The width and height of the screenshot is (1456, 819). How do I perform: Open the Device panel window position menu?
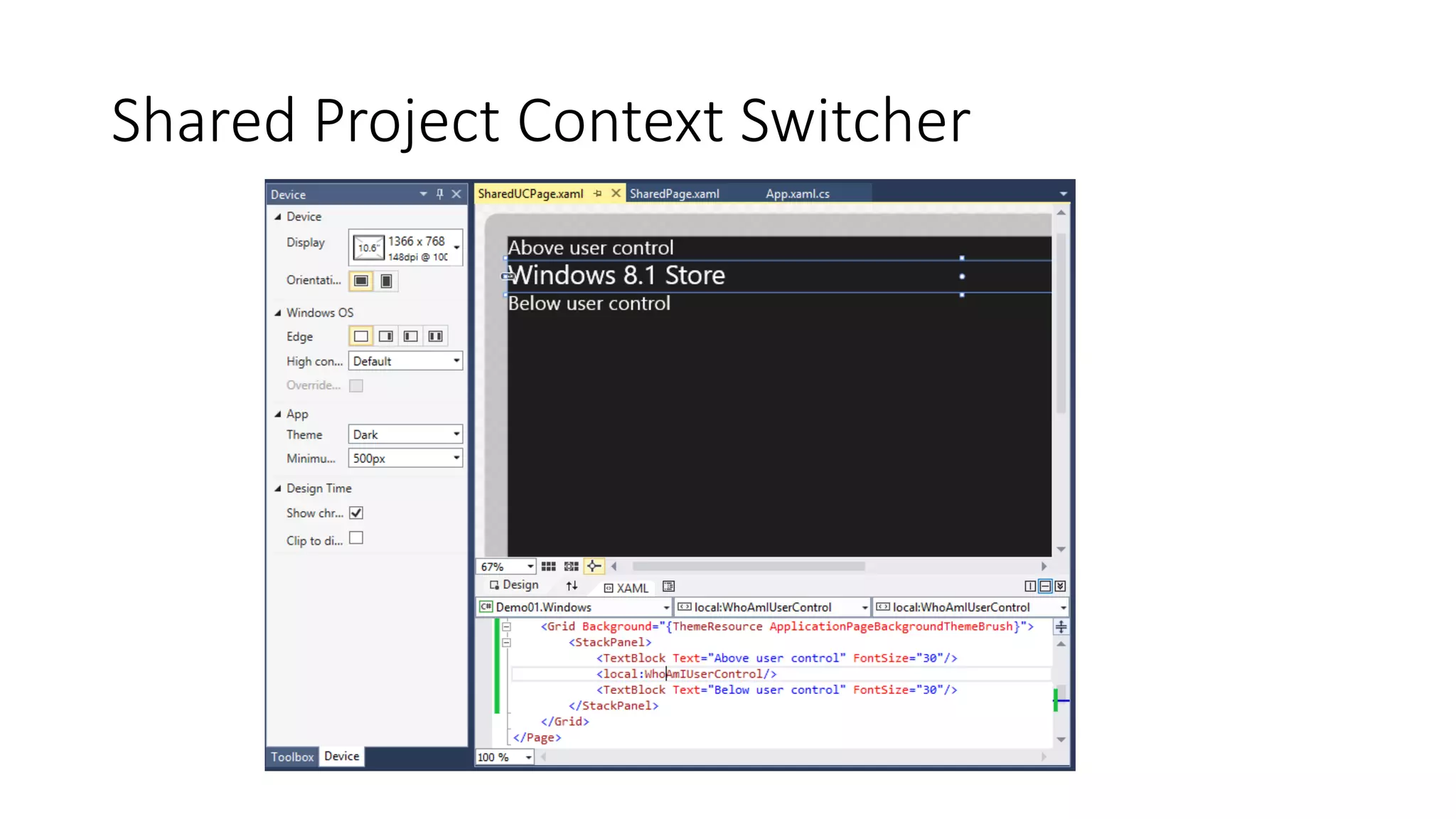point(423,194)
